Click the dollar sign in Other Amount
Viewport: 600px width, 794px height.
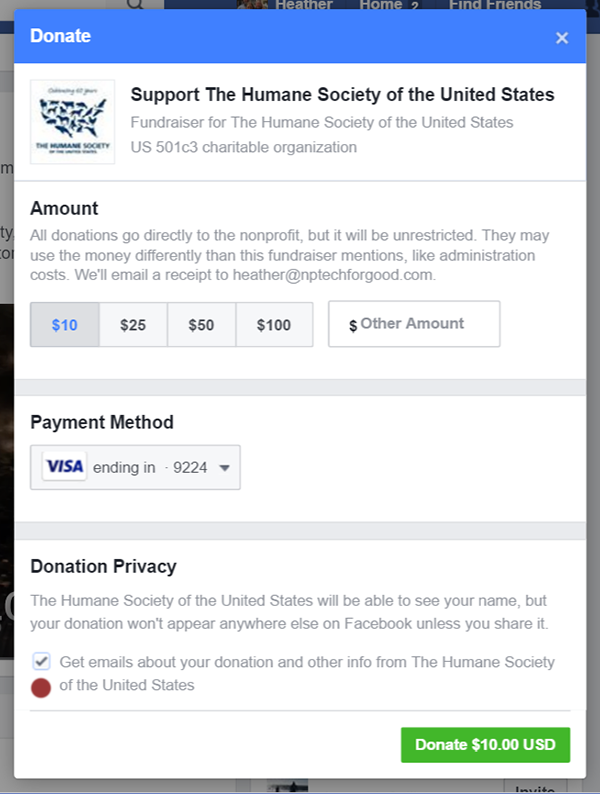(353, 326)
